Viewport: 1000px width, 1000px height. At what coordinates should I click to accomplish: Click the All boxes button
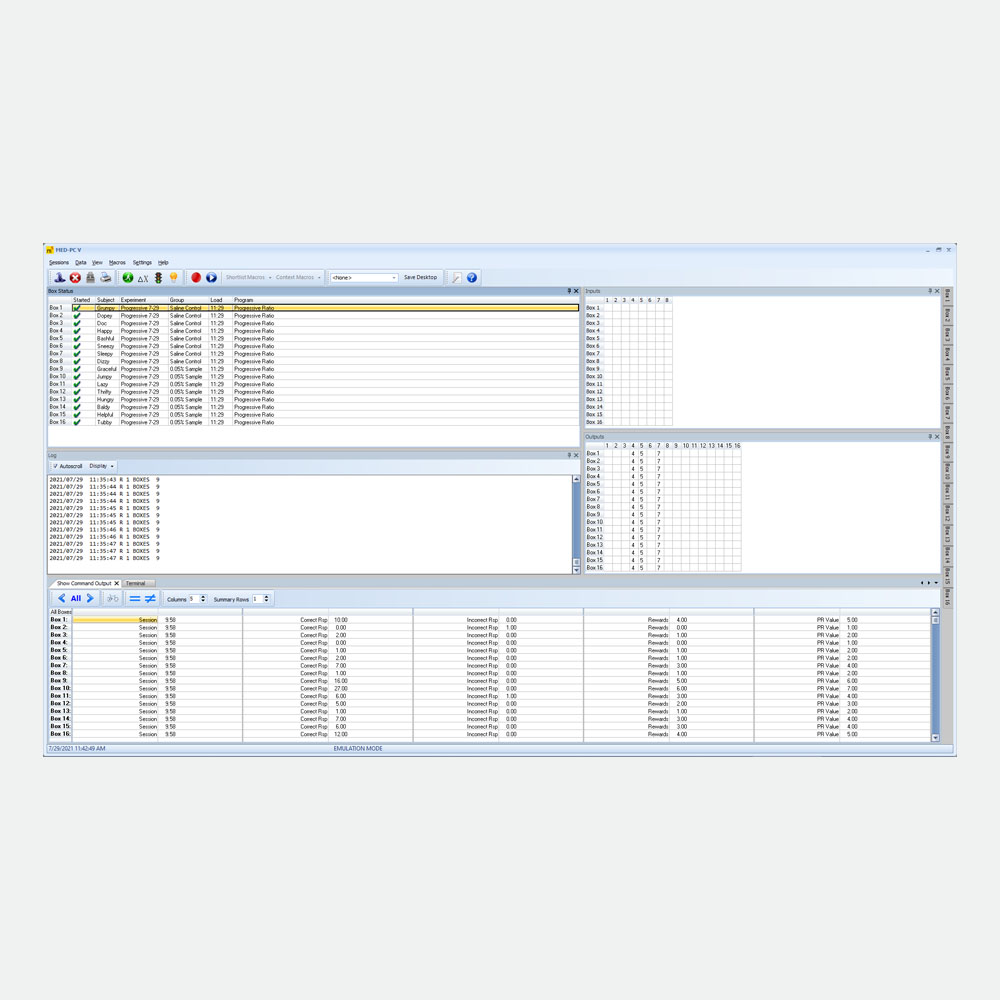click(76, 598)
